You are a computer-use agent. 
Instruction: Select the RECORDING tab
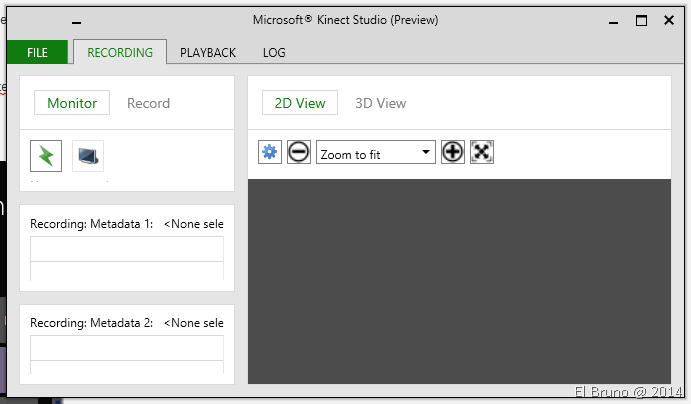click(x=120, y=52)
